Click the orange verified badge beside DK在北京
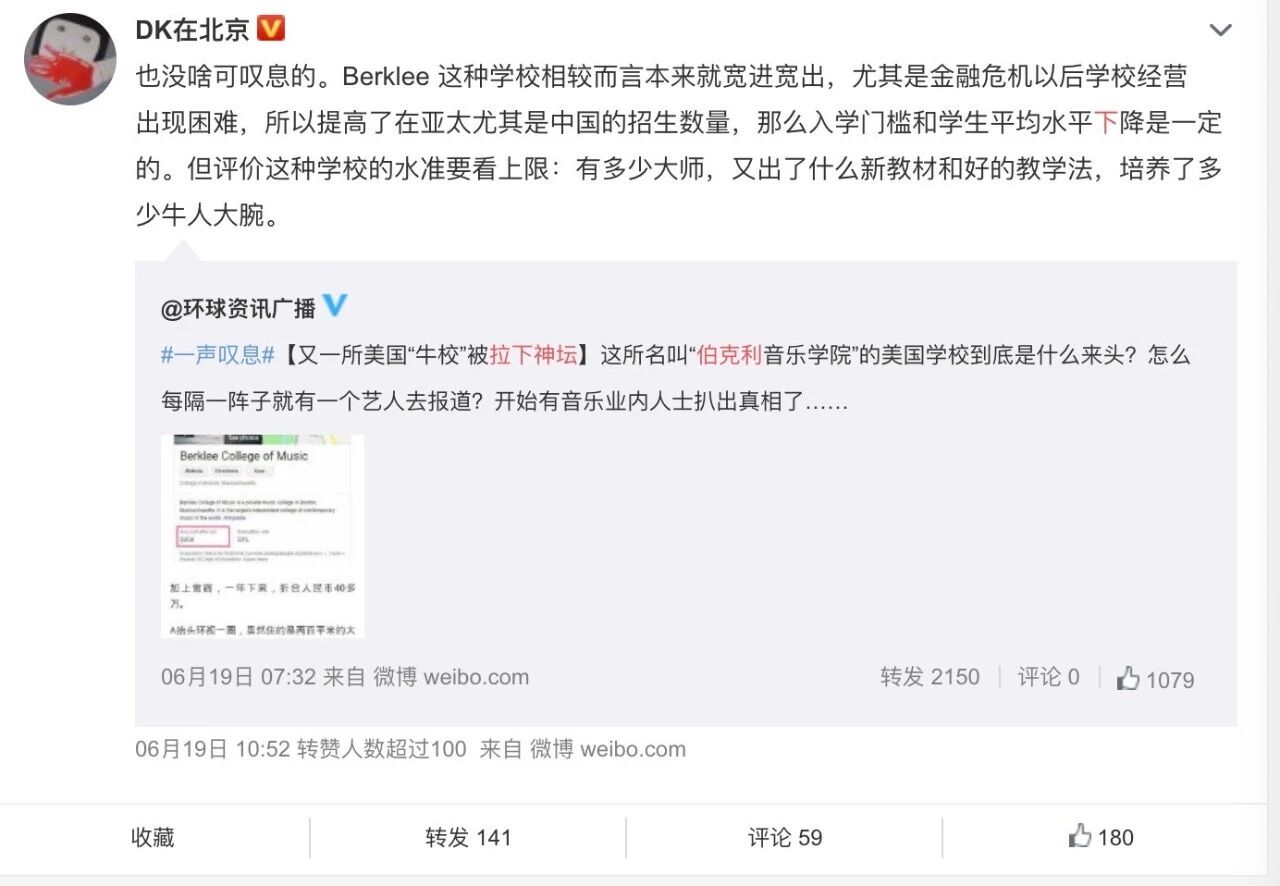This screenshot has width=1280, height=886. pyautogui.click(x=271, y=29)
